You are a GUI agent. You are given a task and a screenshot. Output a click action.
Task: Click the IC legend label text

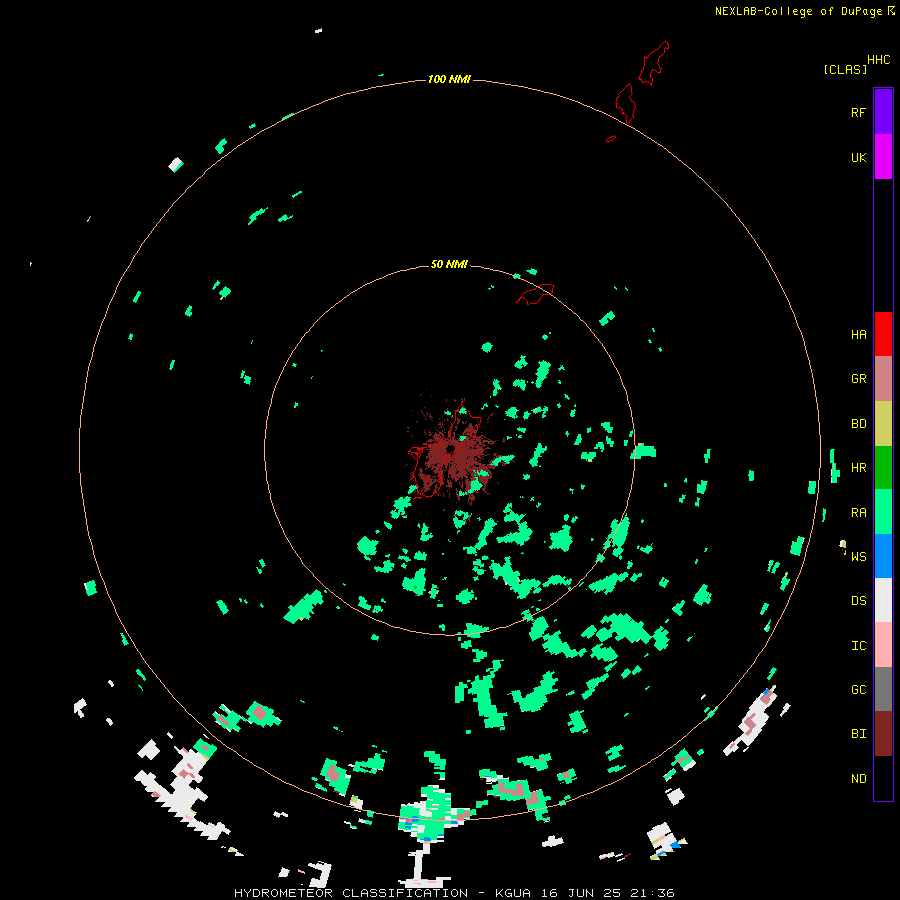858,646
